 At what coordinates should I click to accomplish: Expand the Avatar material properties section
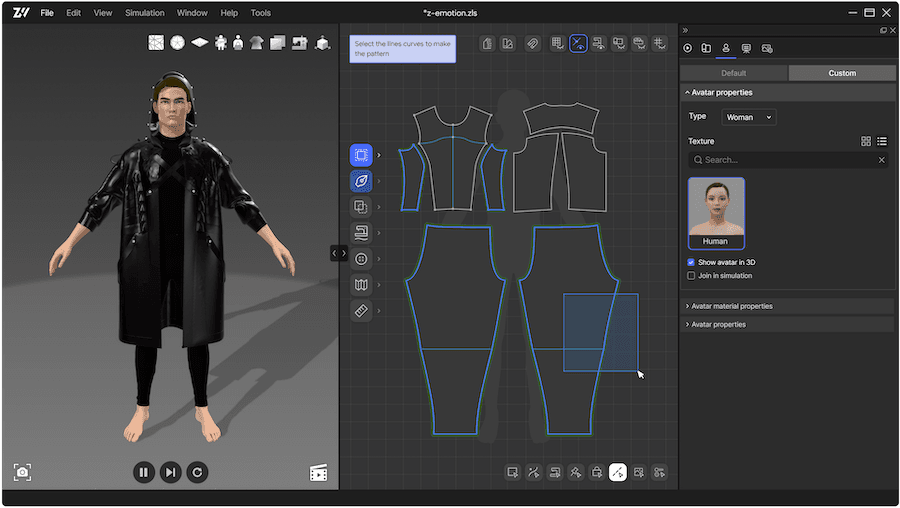pyautogui.click(x=788, y=306)
